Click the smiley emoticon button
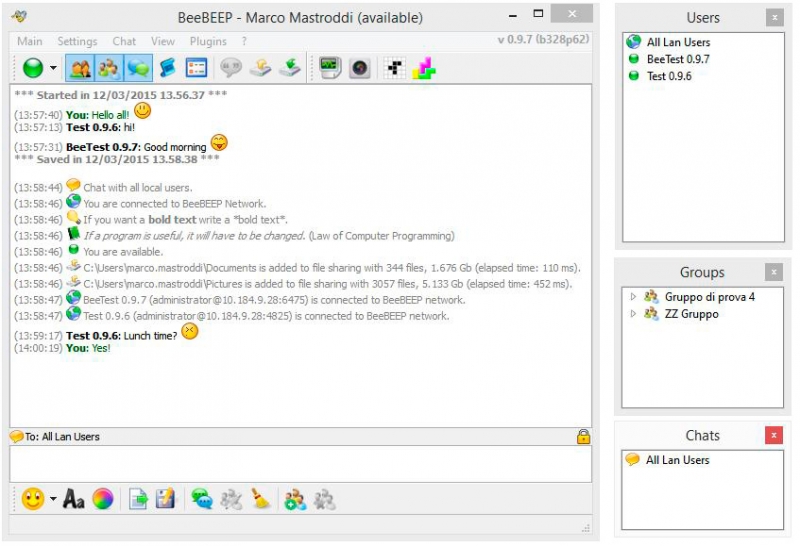Image resolution: width=800 pixels, height=546 pixels. (33, 499)
